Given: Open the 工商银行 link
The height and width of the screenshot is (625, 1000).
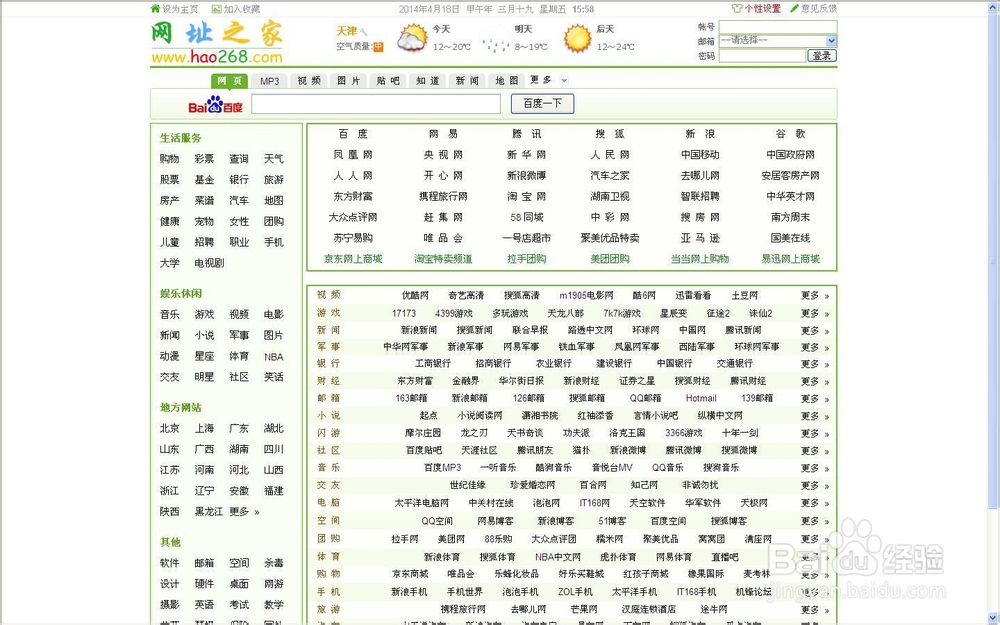Looking at the screenshot, I should click(x=432, y=364).
